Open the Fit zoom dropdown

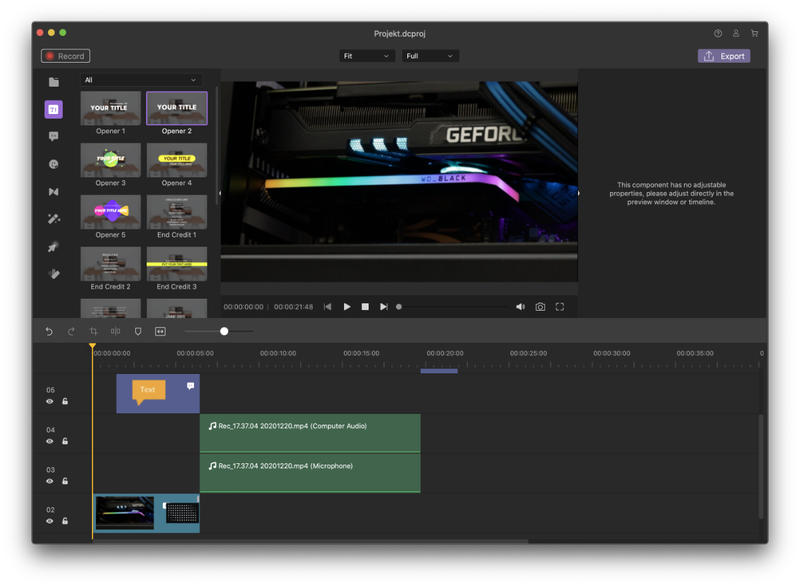tap(367, 56)
